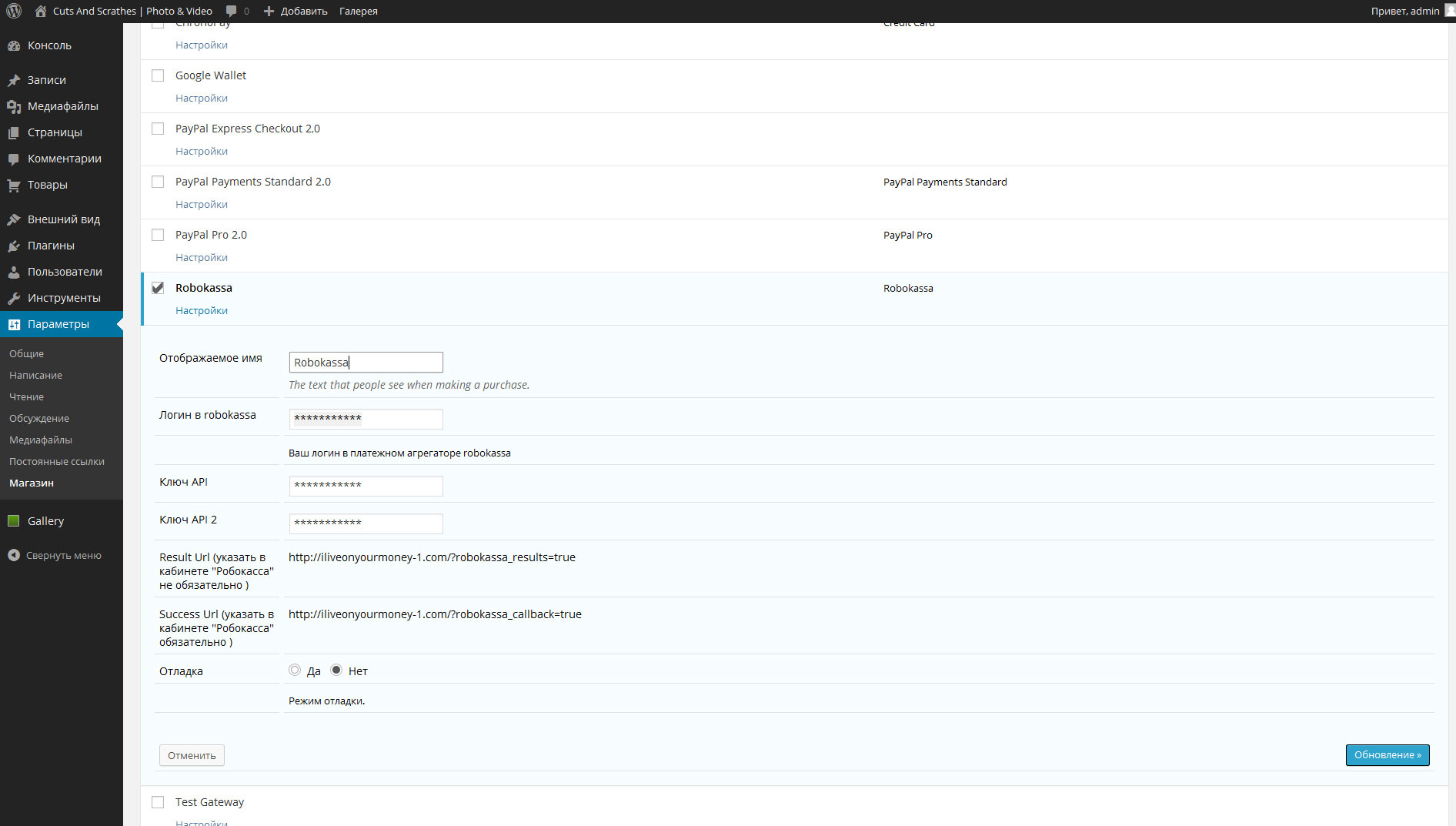Viewport: 1456px width, 826px height.
Task: Click the Result Url robokassa_results address text
Action: 432,557
